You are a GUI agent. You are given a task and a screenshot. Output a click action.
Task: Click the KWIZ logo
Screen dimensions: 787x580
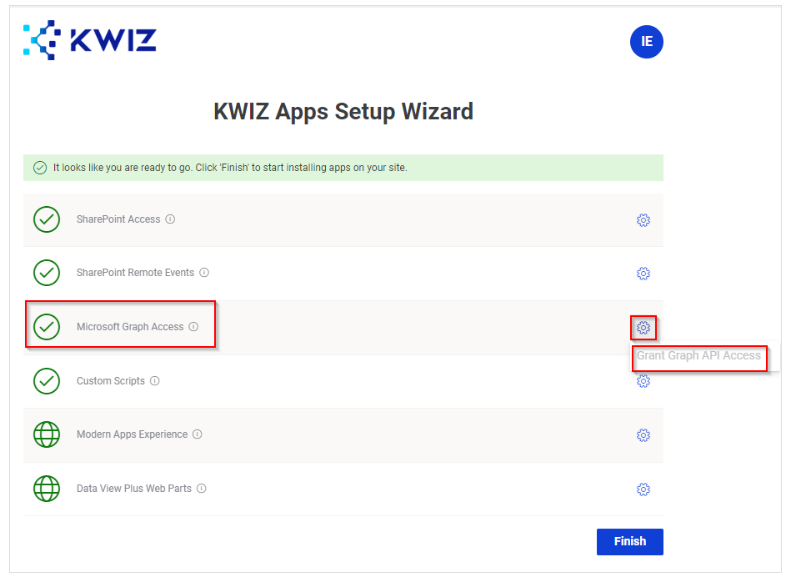click(90, 40)
